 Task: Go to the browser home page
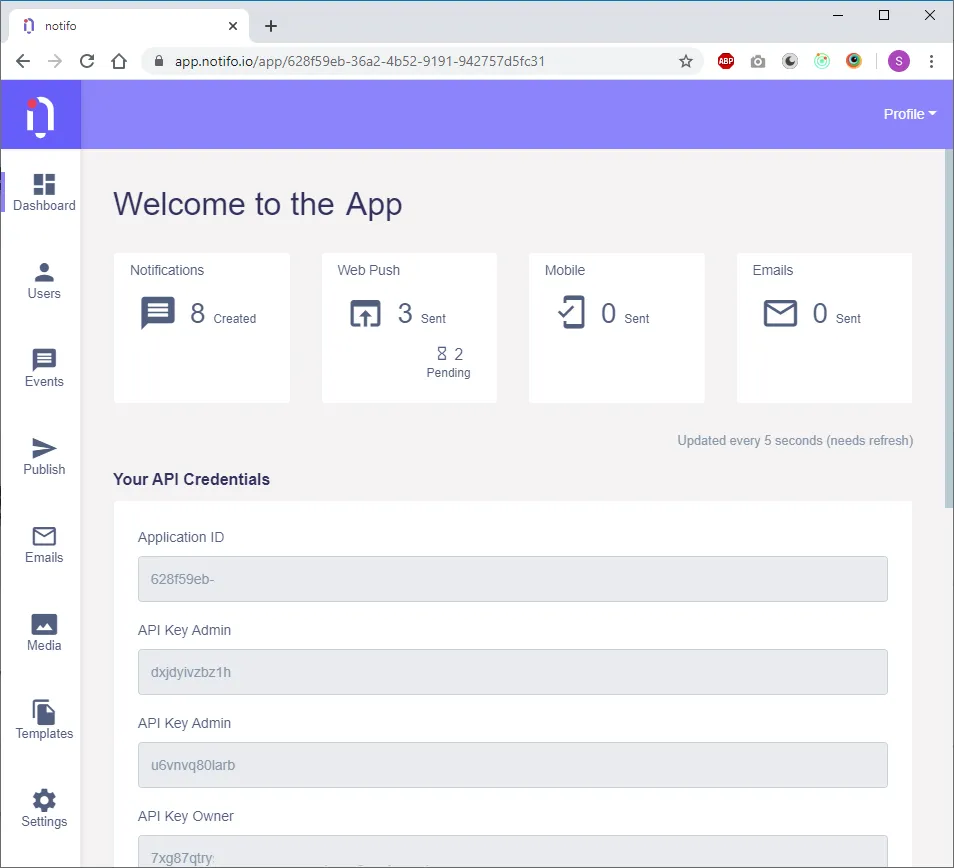click(x=119, y=61)
